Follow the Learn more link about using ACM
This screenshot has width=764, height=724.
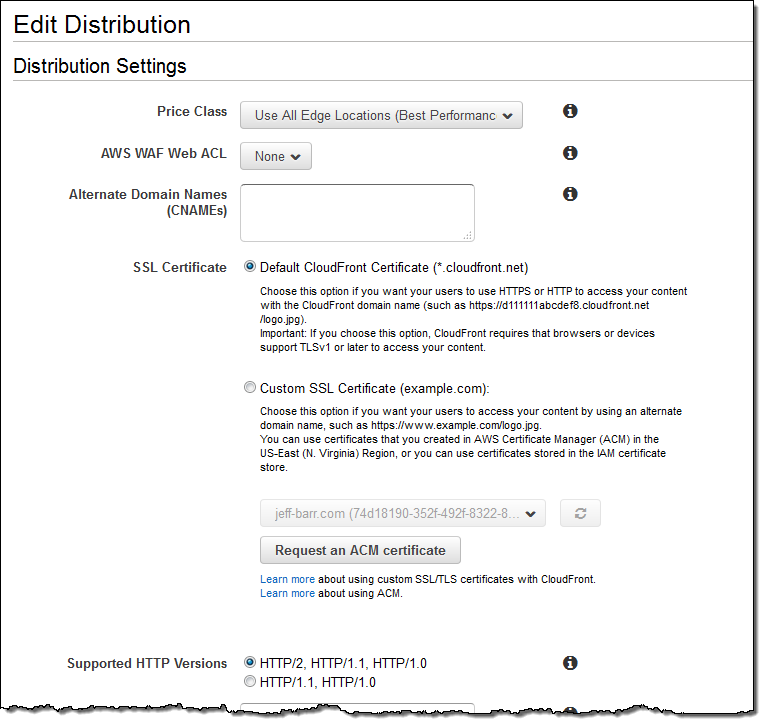pyautogui.click(x=287, y=593)
